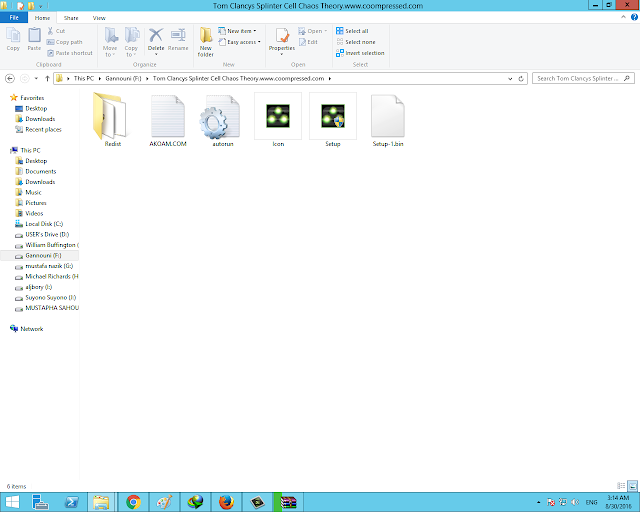Image resolution: width=640 pixels, height=512 pixels.
Task: Switch to the Share ribbon tab
Action: tap(71, 18)
